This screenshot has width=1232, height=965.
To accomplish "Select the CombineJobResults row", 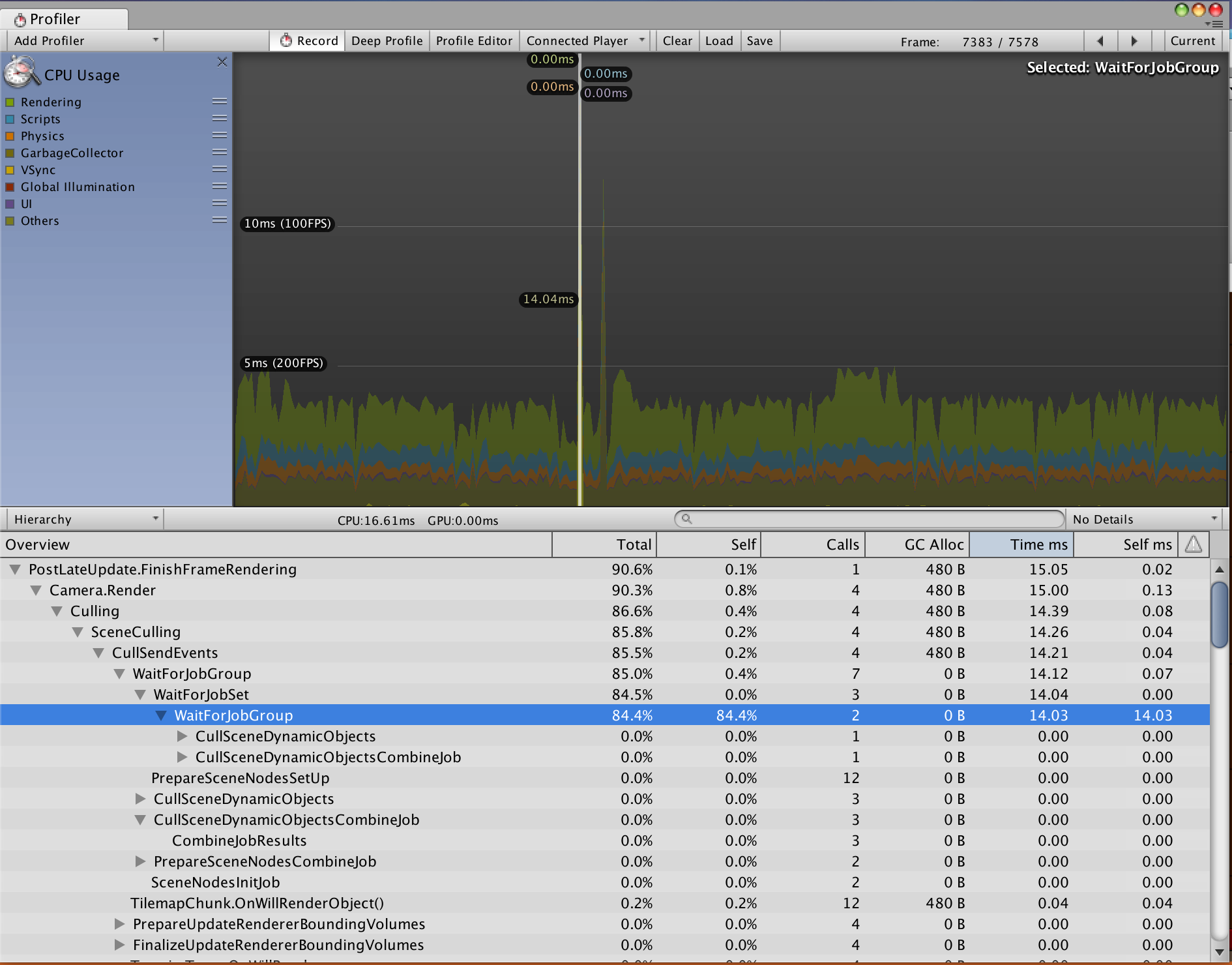I will (x=605, y=840).
